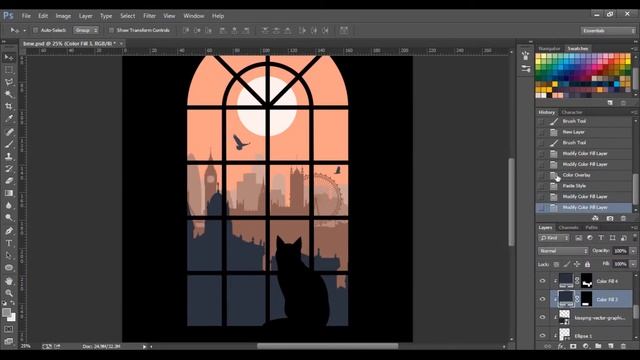Screen dimensions: 640x360
Task: Select the History Brush tool
Action: point(9,168)
